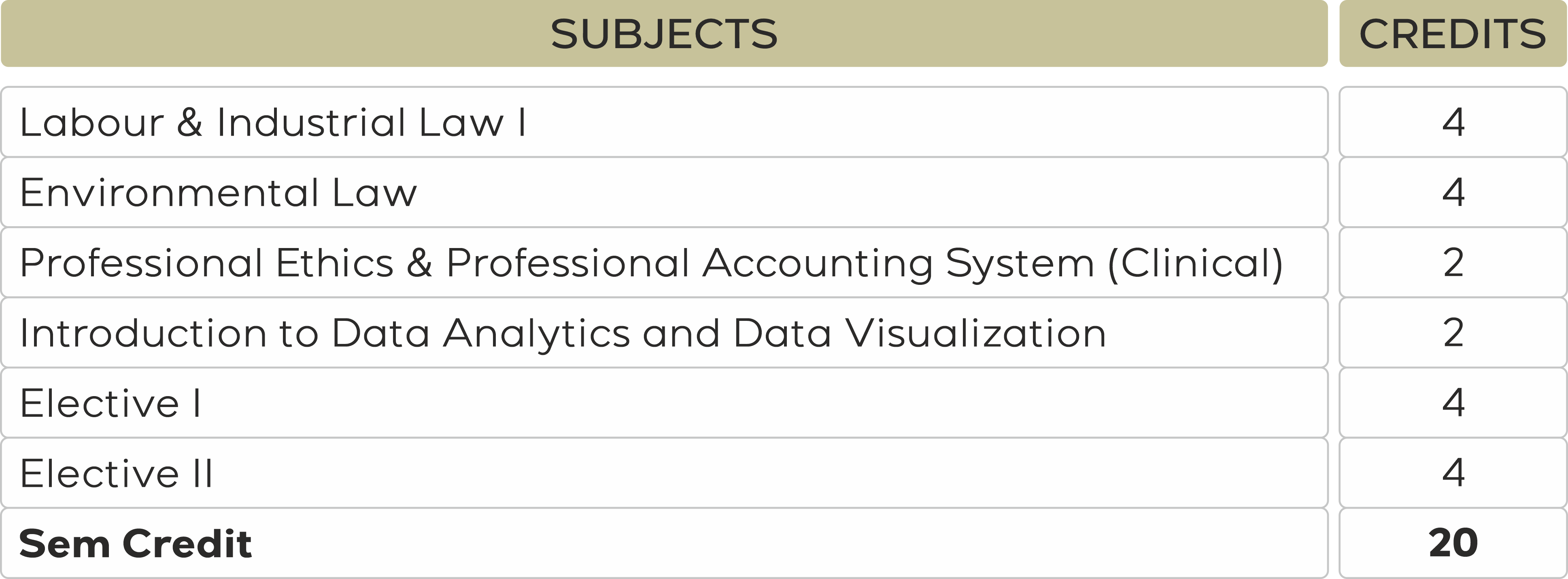Viewport: 1568px width, 579px height.
Task: Click credit value 2 for Data Analytics
Action: [x=1453, y=333]
